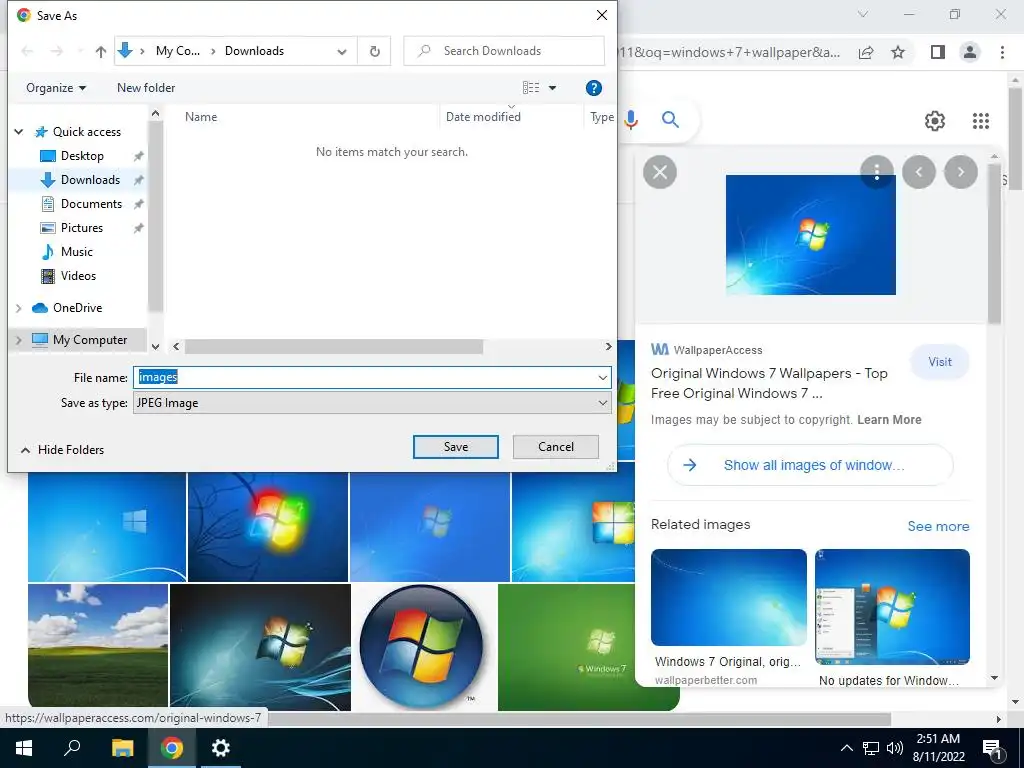Screen dimensions: 1024x768
Task: Start Google voice search microphone
Action: tap(631, 120)
